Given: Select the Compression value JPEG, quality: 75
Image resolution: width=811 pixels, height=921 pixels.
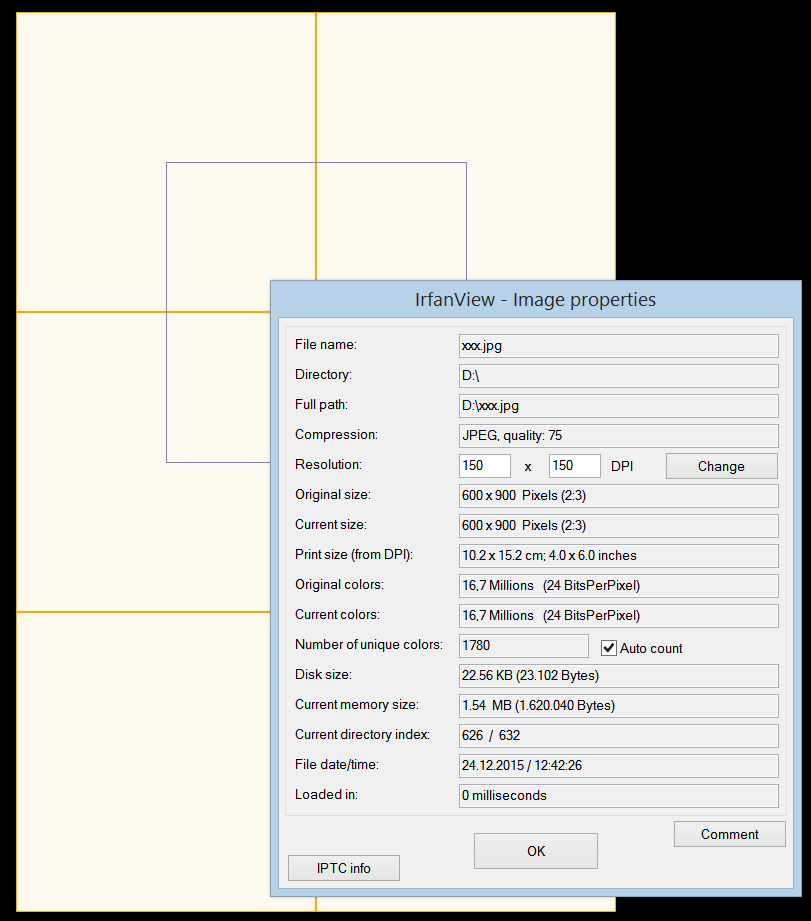Looking at the screenshot, I should [618, 436].
